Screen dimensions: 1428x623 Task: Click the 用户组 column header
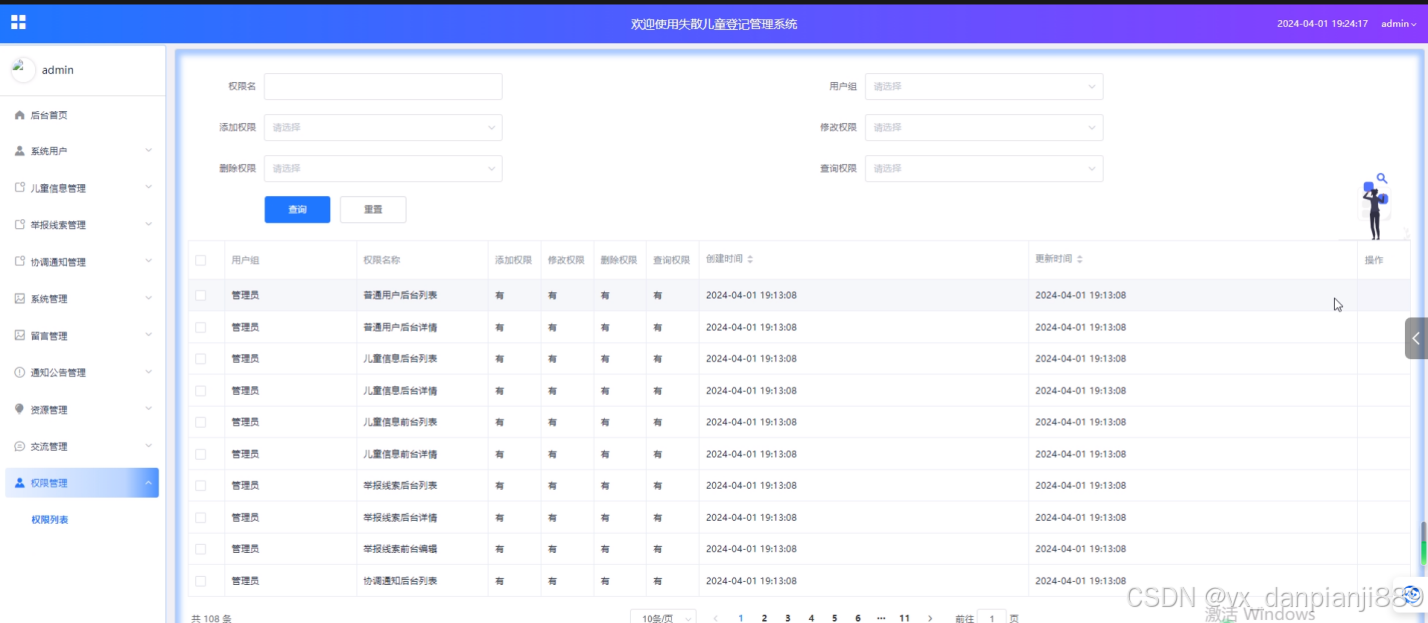point(245,260)
